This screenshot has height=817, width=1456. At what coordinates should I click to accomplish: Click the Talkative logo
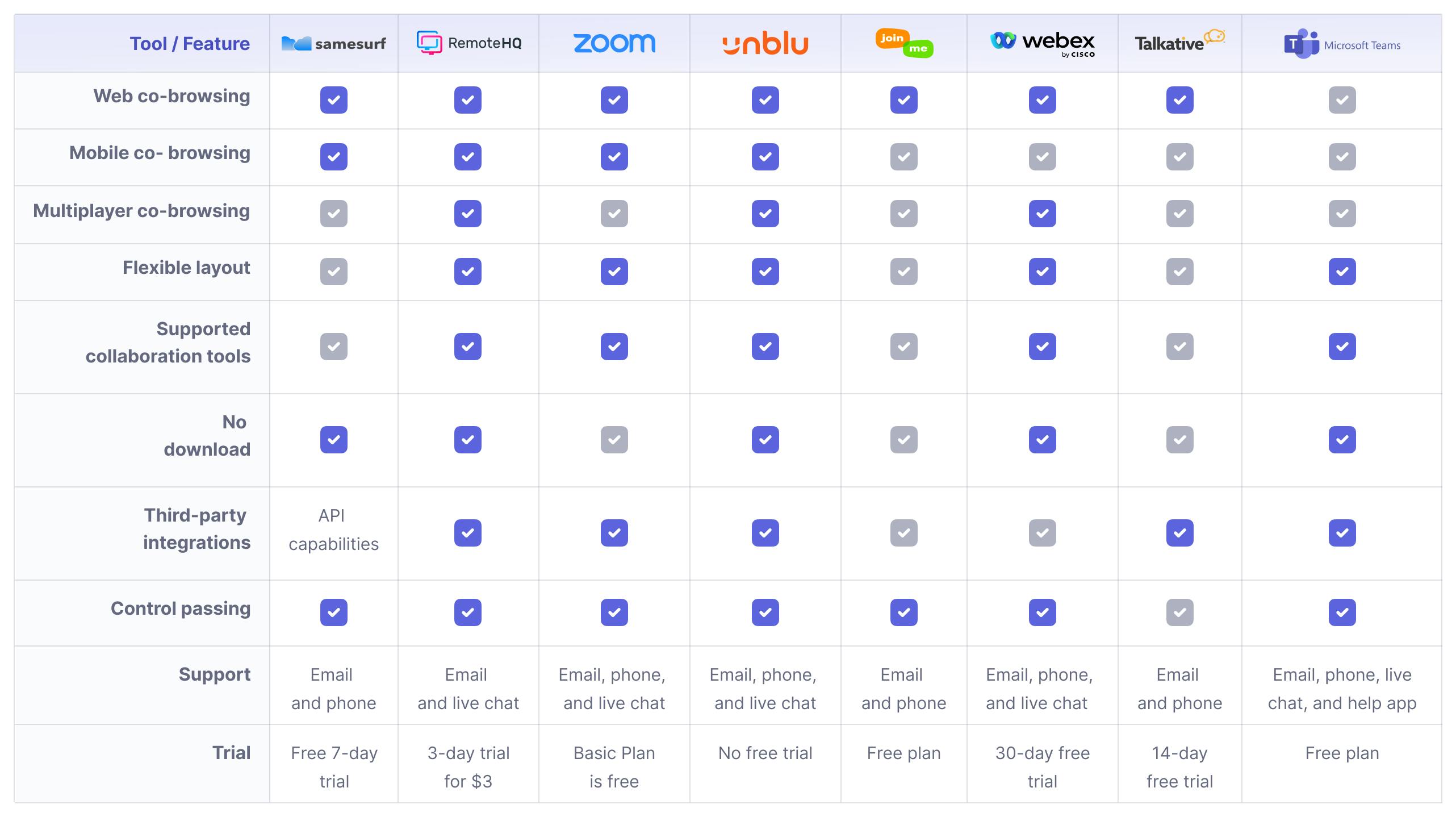[x=1180, y=41]
